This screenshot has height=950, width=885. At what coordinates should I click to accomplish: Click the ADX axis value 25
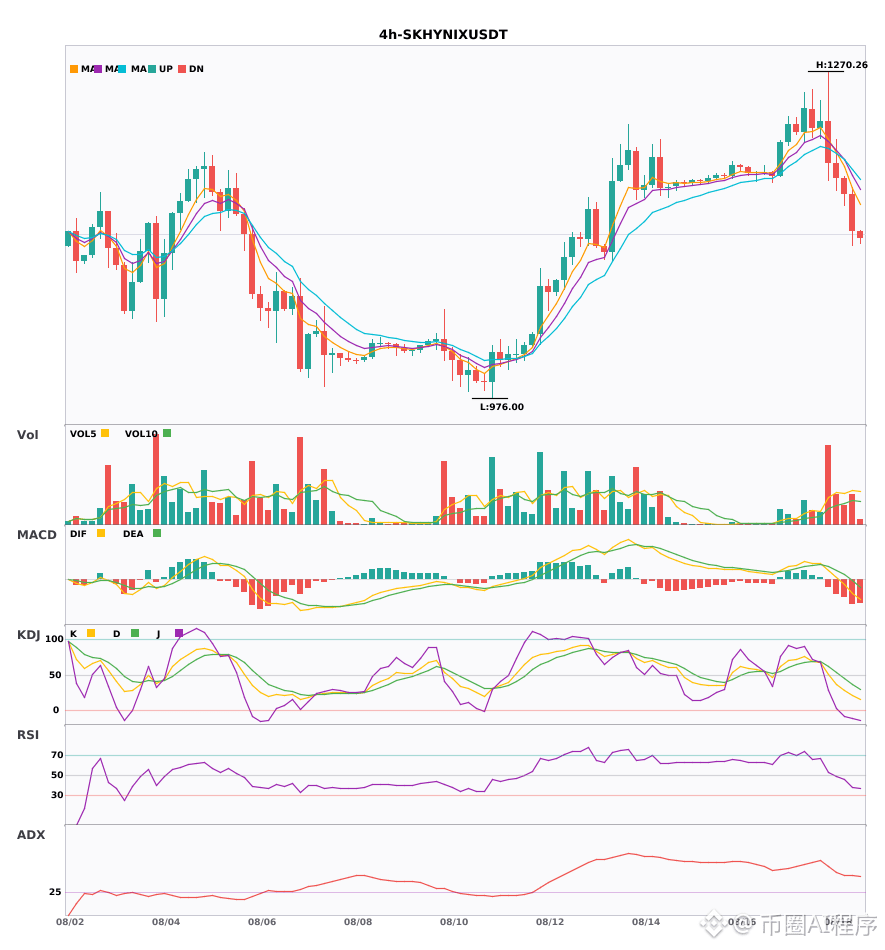(55, 892)
